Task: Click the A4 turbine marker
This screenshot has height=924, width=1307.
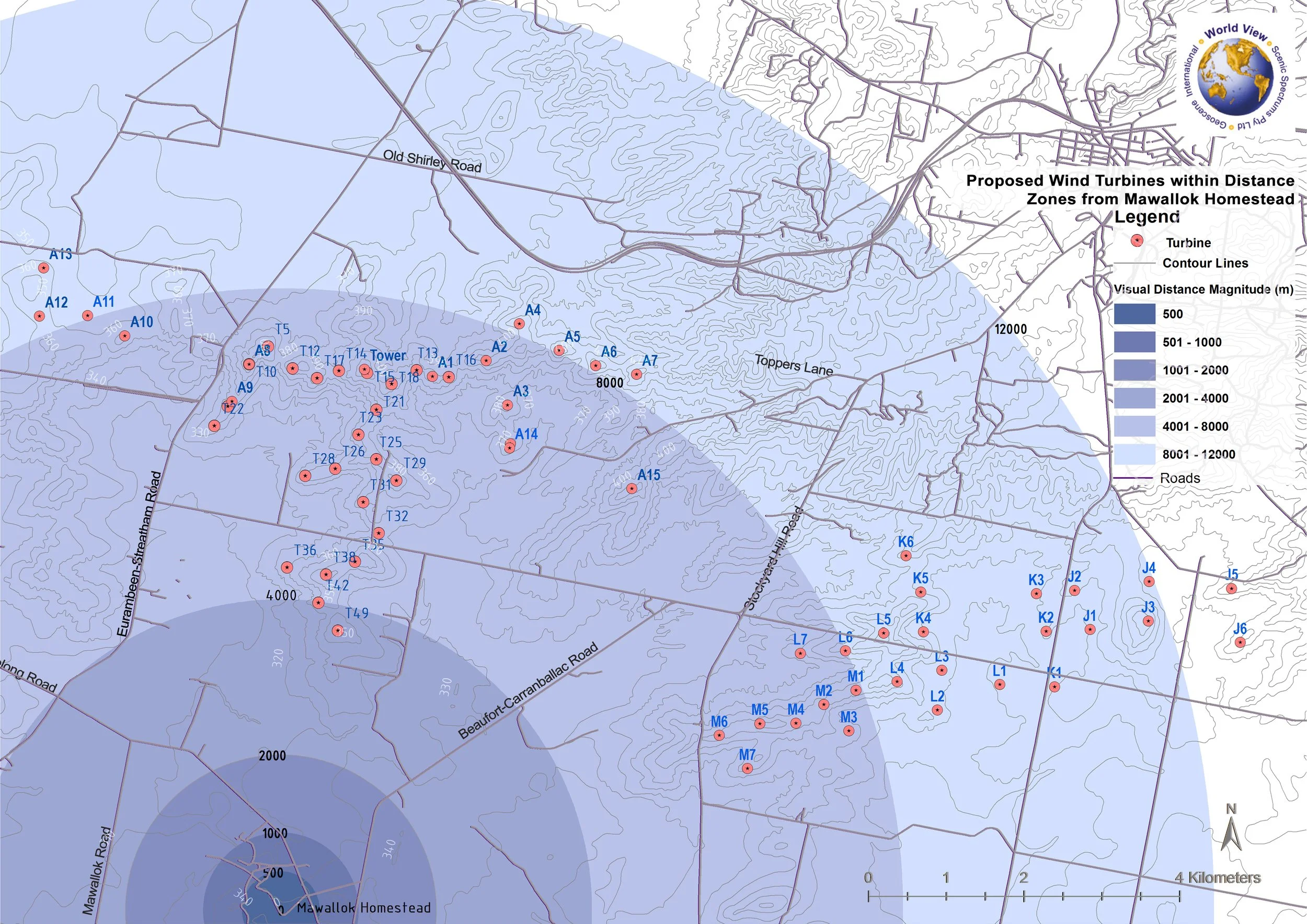Action: 519,324
